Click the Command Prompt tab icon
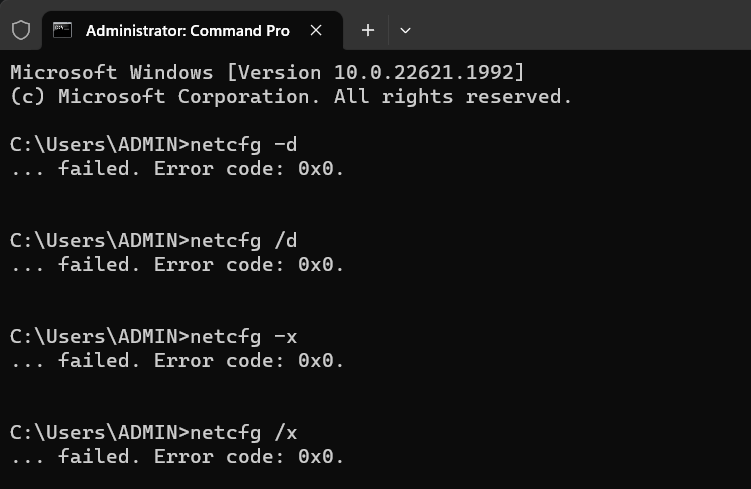This screenshot has width=751, height=489. pyautogui.click(x=62, y=30)
